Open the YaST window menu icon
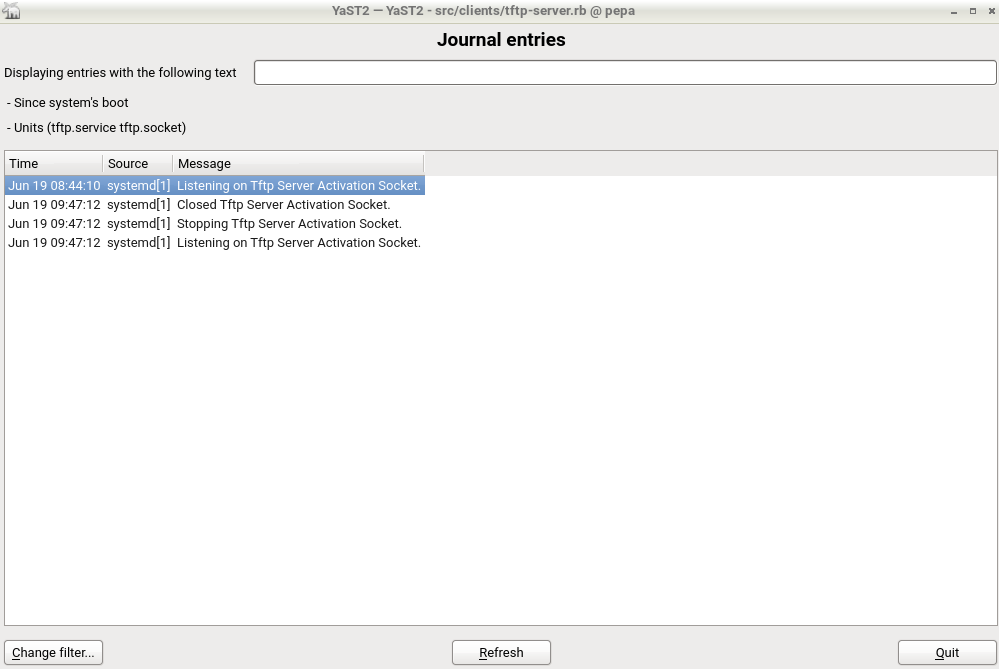 (12, 11)
